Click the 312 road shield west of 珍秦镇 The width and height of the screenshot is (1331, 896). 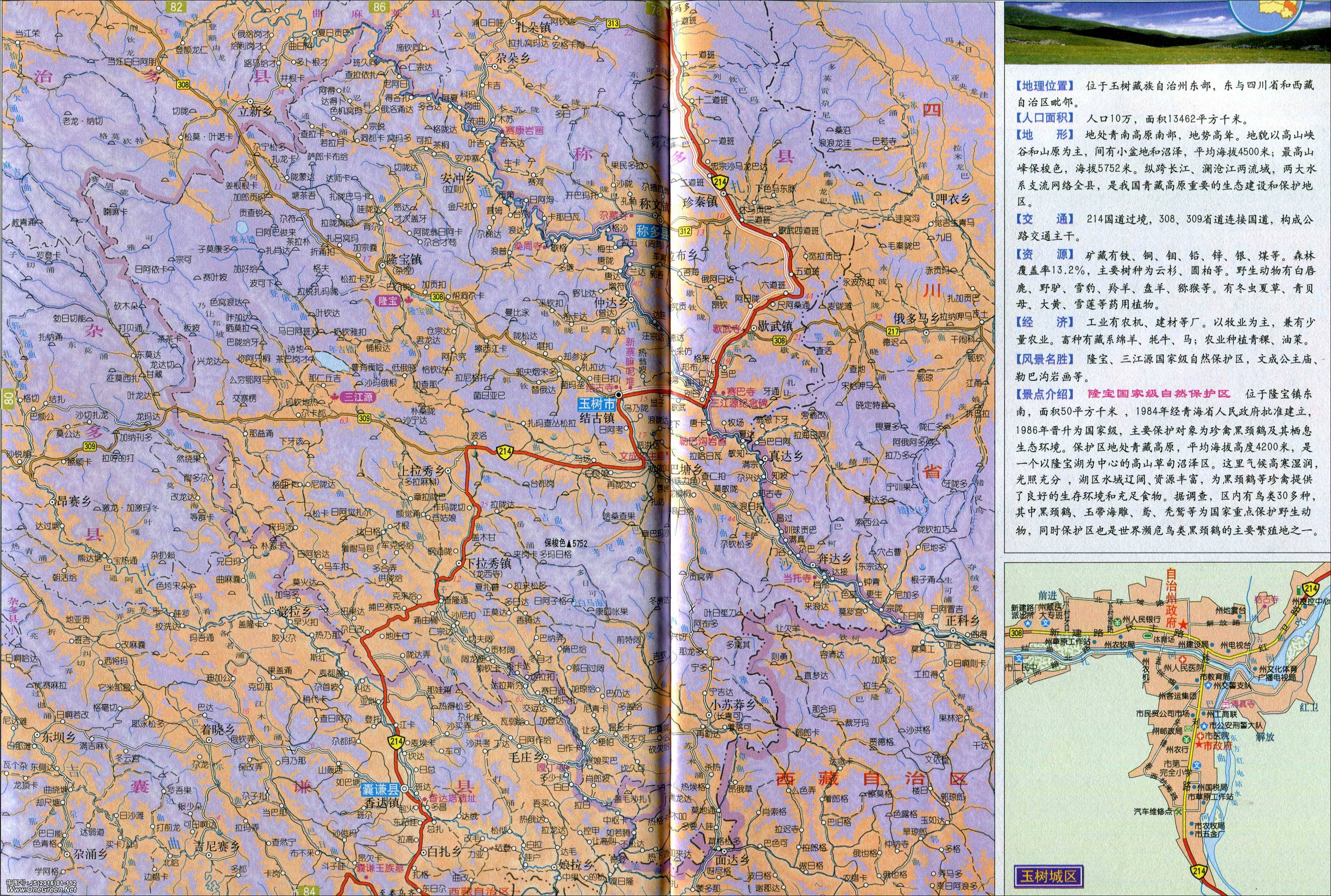click(x=685, y=231)
